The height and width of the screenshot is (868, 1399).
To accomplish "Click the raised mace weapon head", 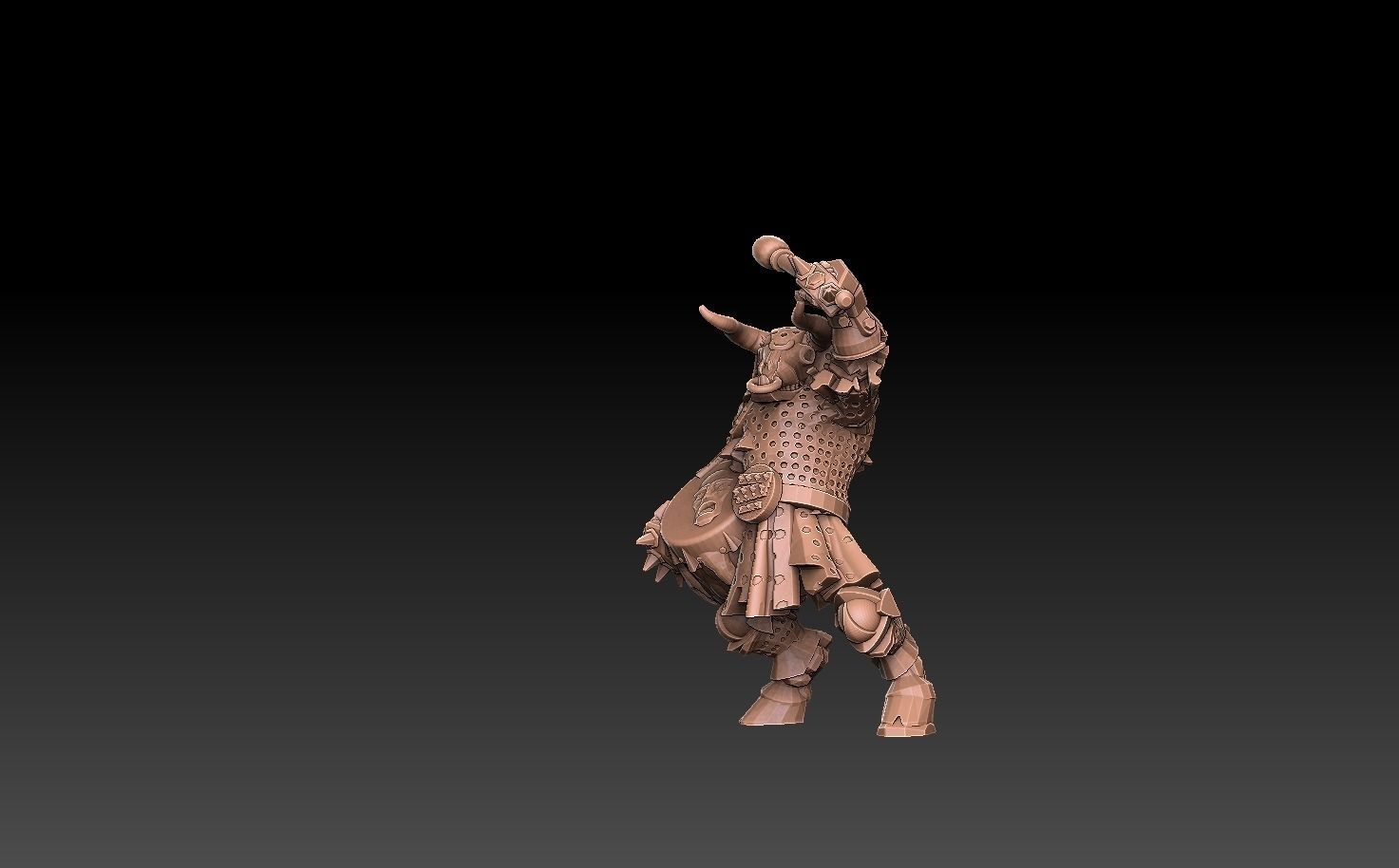I will tap(770, 251).
